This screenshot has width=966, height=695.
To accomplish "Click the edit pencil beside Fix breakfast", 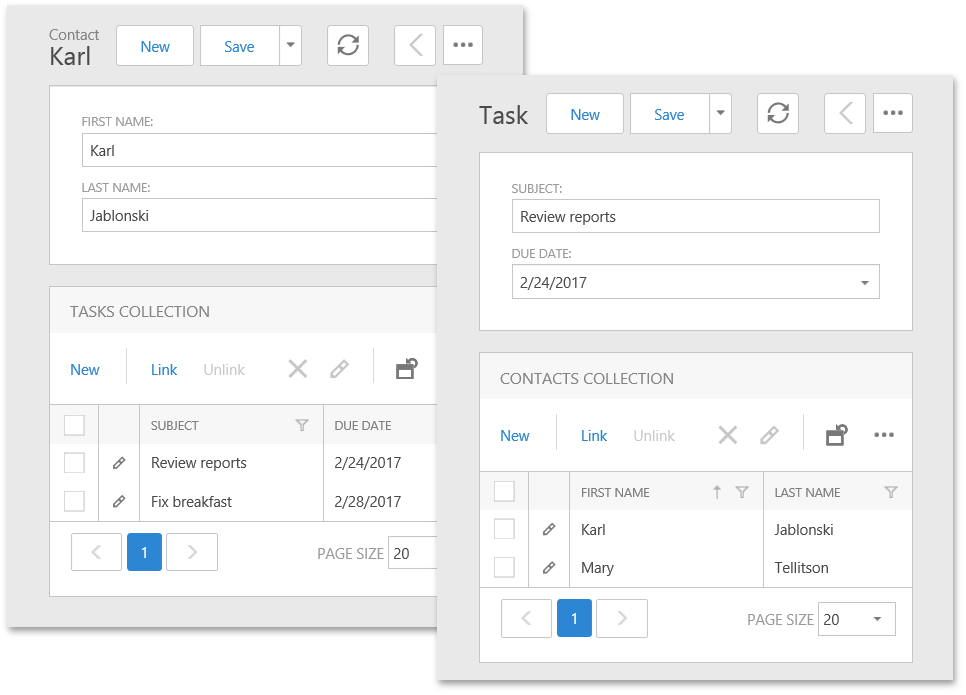I will (119, 502).
